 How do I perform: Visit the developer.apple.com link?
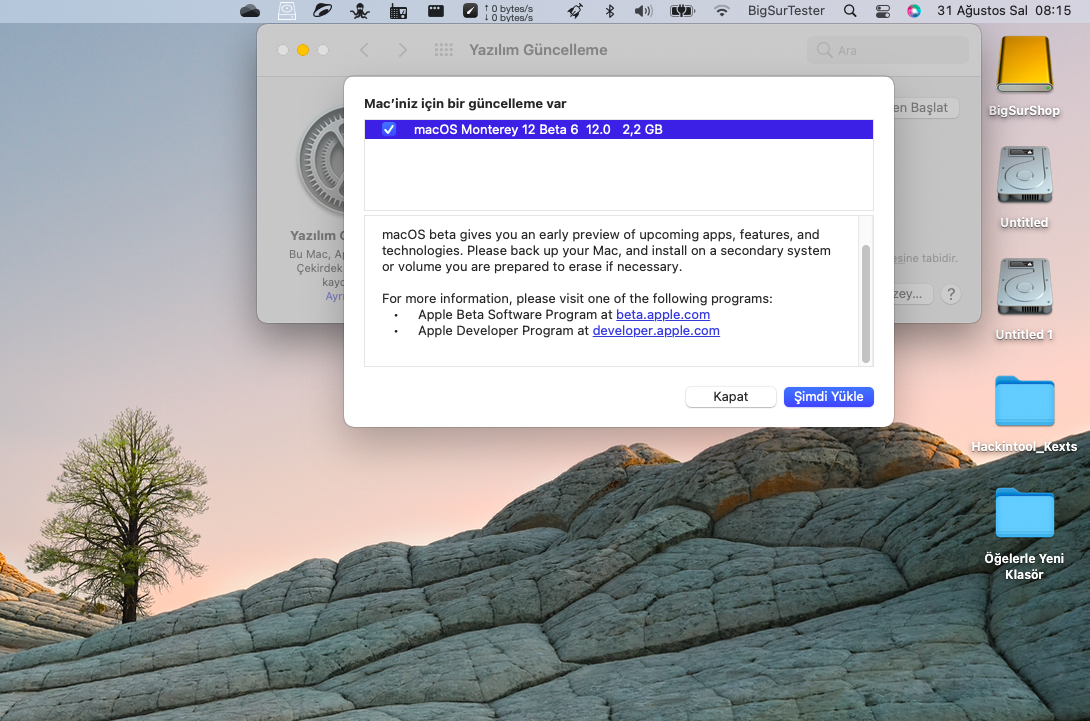656,330
